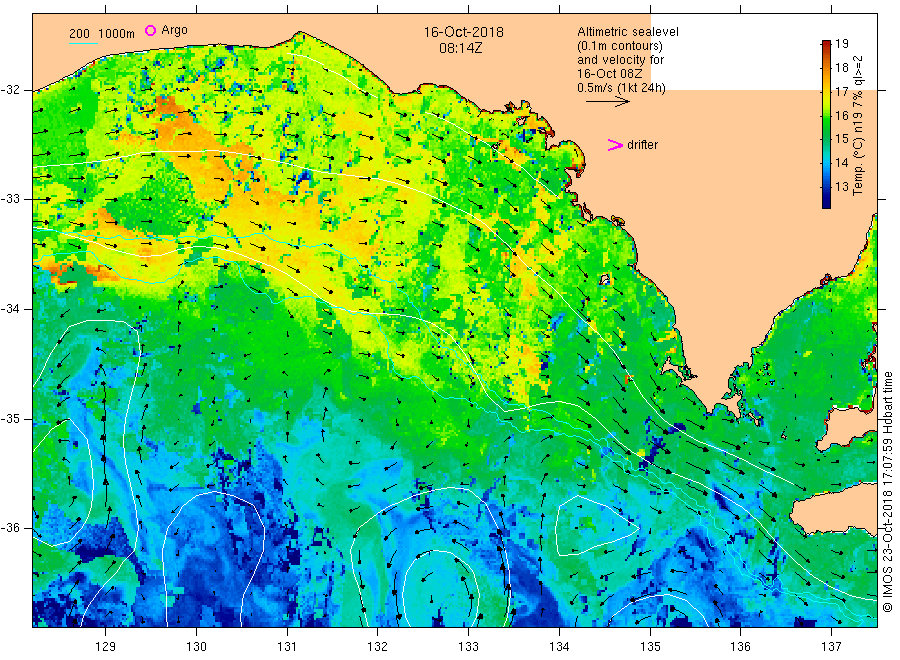Click the latitude axis label -32
Viewport: 900px width, 660px height.
click(x=10, y=90)
